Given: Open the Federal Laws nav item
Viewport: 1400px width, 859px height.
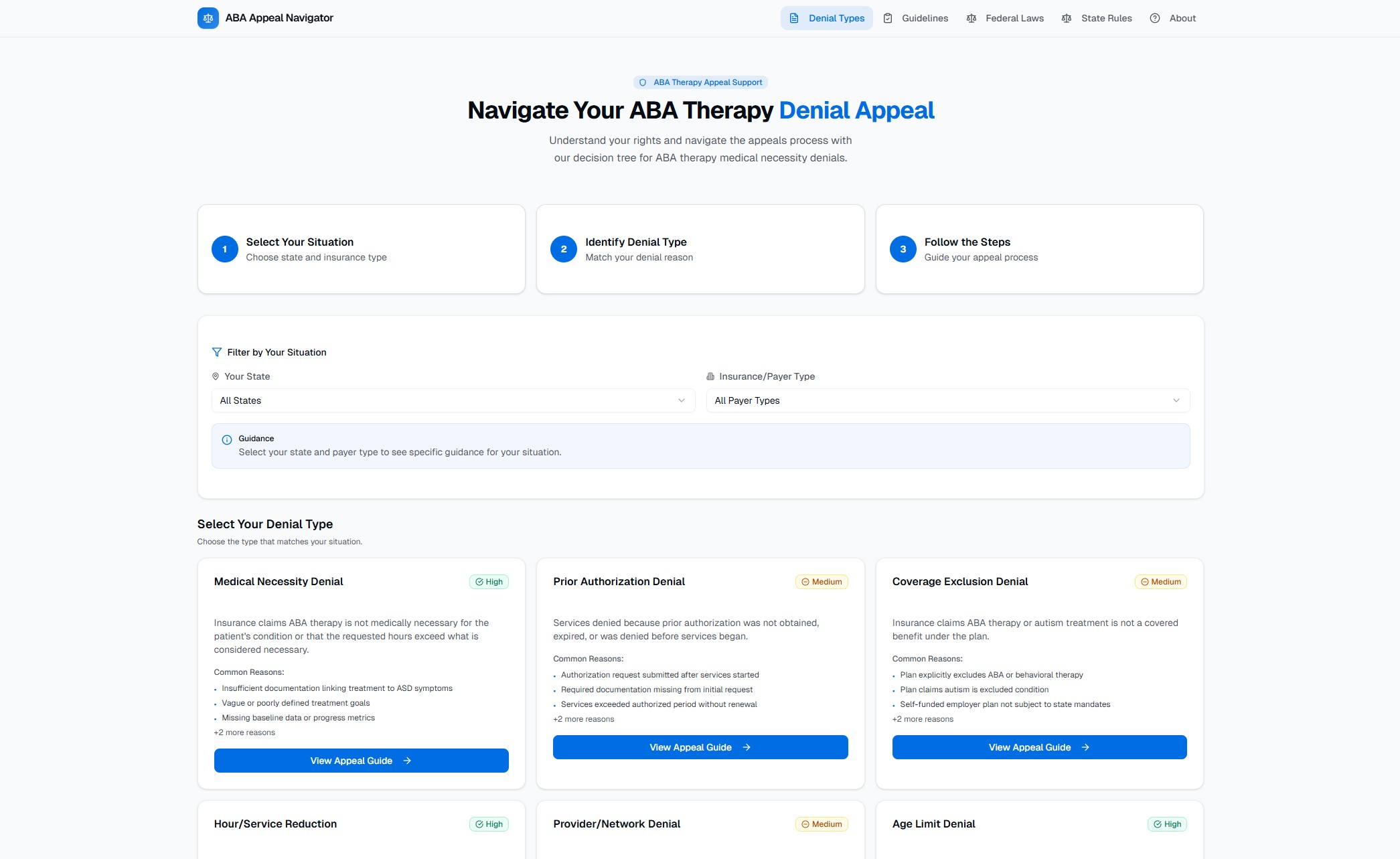Looking at the screenshot, I should coord(1014,18).
